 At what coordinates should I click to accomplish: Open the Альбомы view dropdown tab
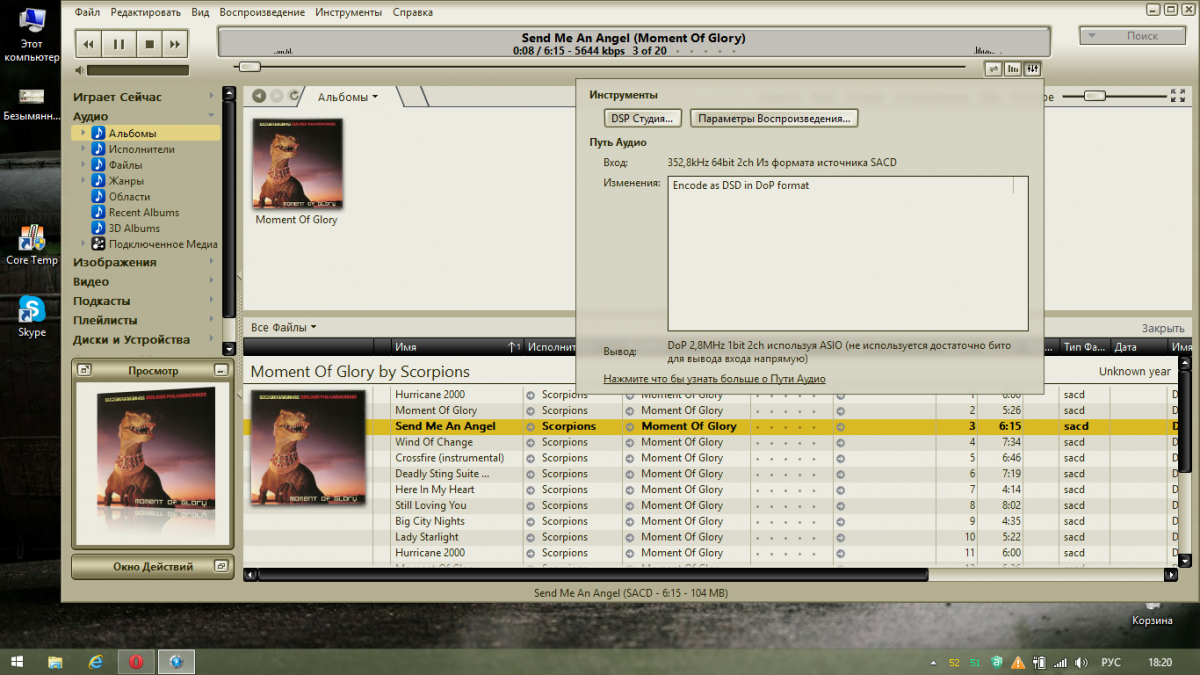point(348,97)
